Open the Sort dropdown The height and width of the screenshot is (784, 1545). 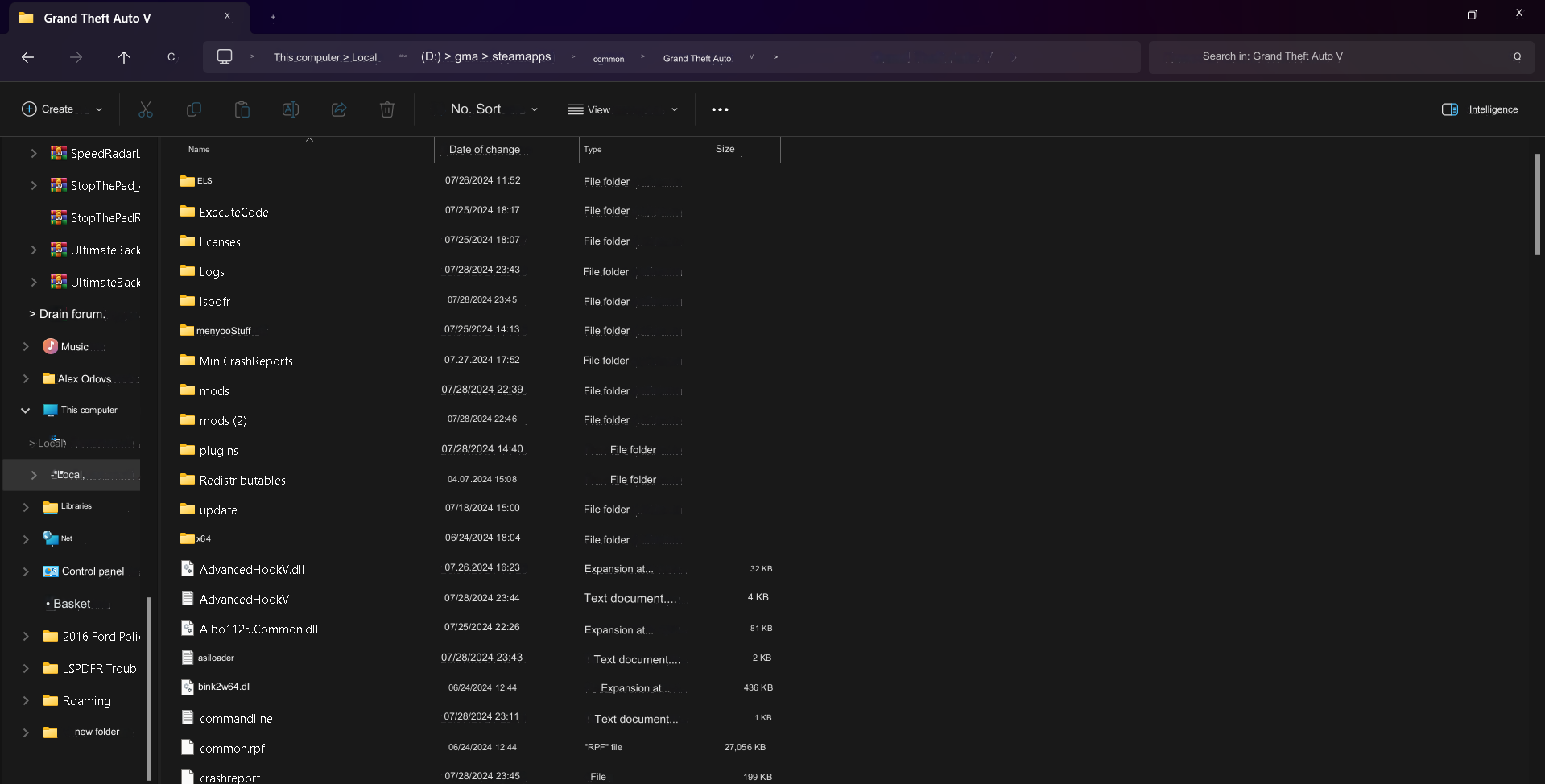pos(494,109)
